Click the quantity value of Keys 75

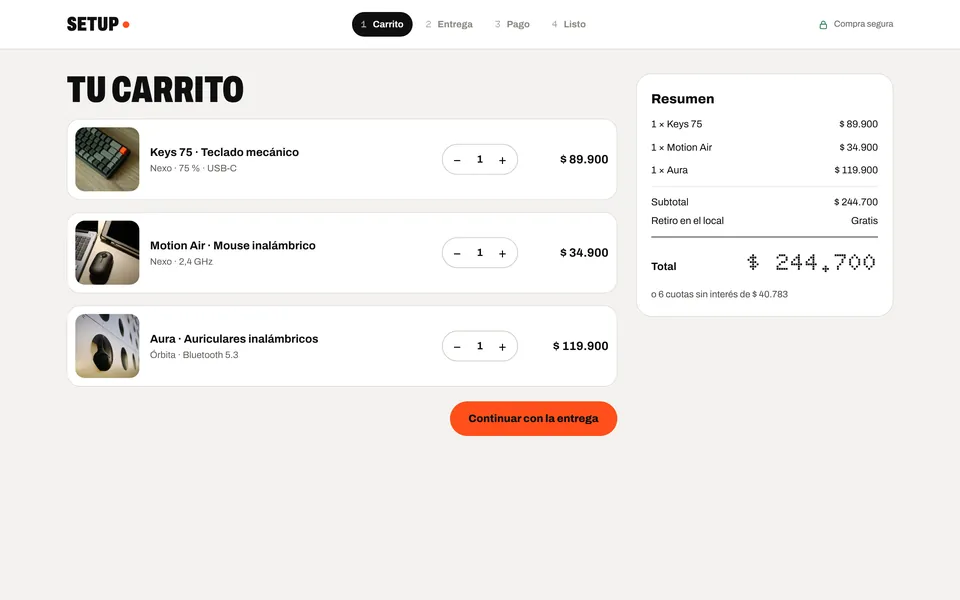(479, 159)
